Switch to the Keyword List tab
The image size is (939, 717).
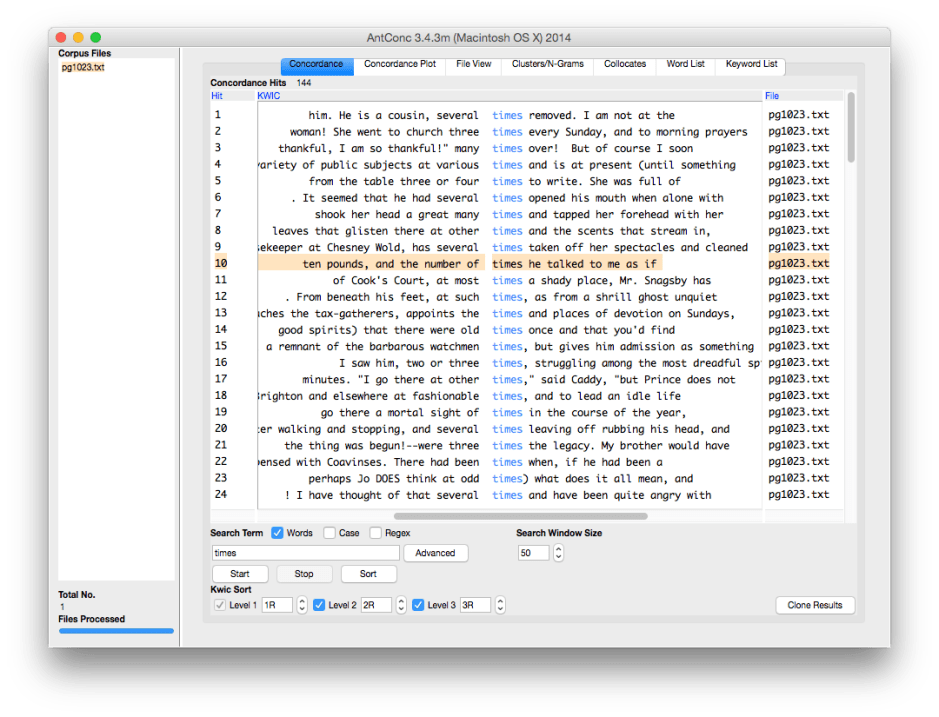pos(750,64)
